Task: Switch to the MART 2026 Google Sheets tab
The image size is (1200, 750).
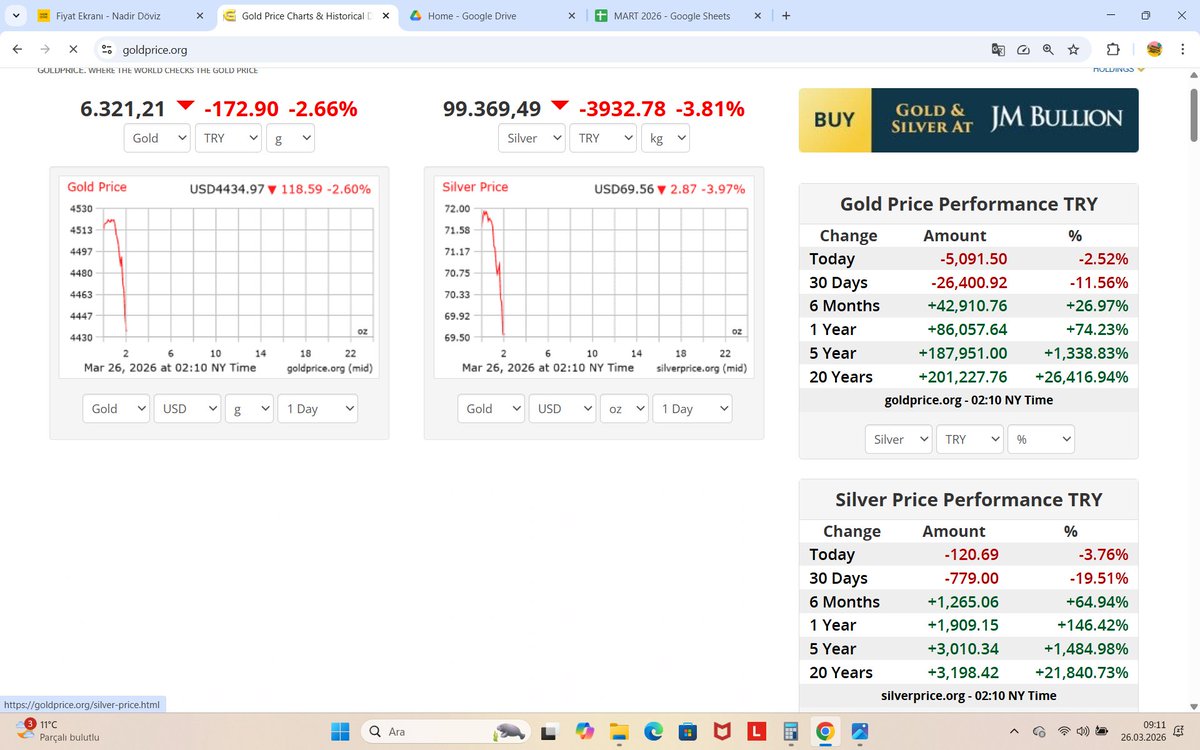Action: (x=680, y=16)
